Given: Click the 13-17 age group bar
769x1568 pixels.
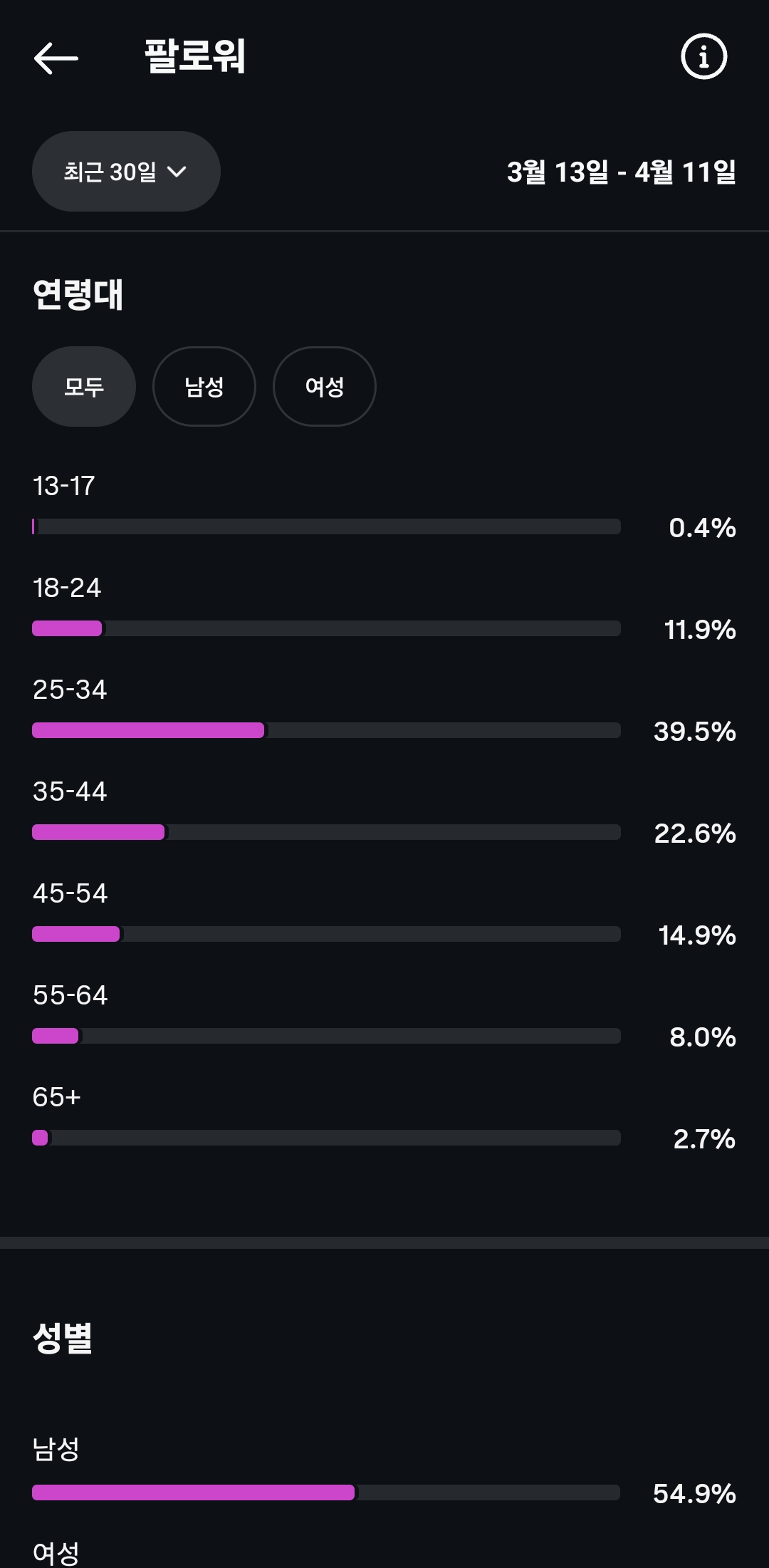Looking at the screenshot, I should click(326, 526).
